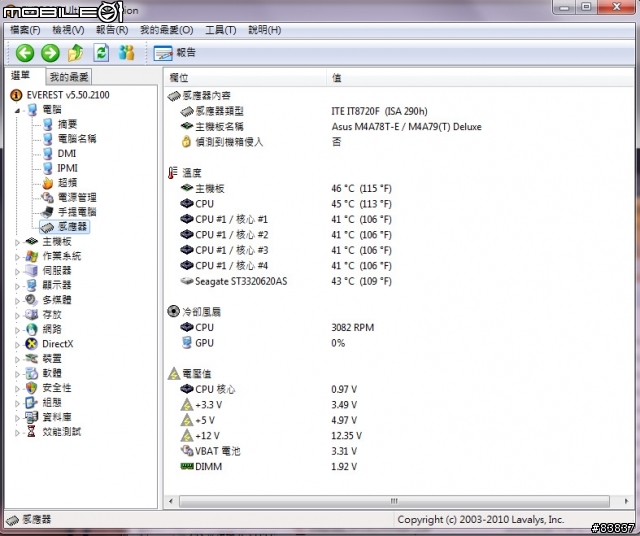Click the hard drive icon for Seagate ST3320620AS

pos(187,281)
